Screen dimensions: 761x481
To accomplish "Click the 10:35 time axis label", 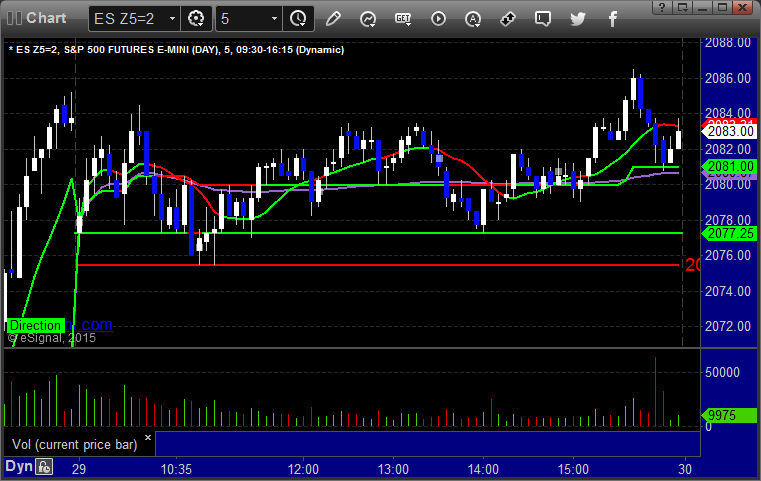I will 176,469.
